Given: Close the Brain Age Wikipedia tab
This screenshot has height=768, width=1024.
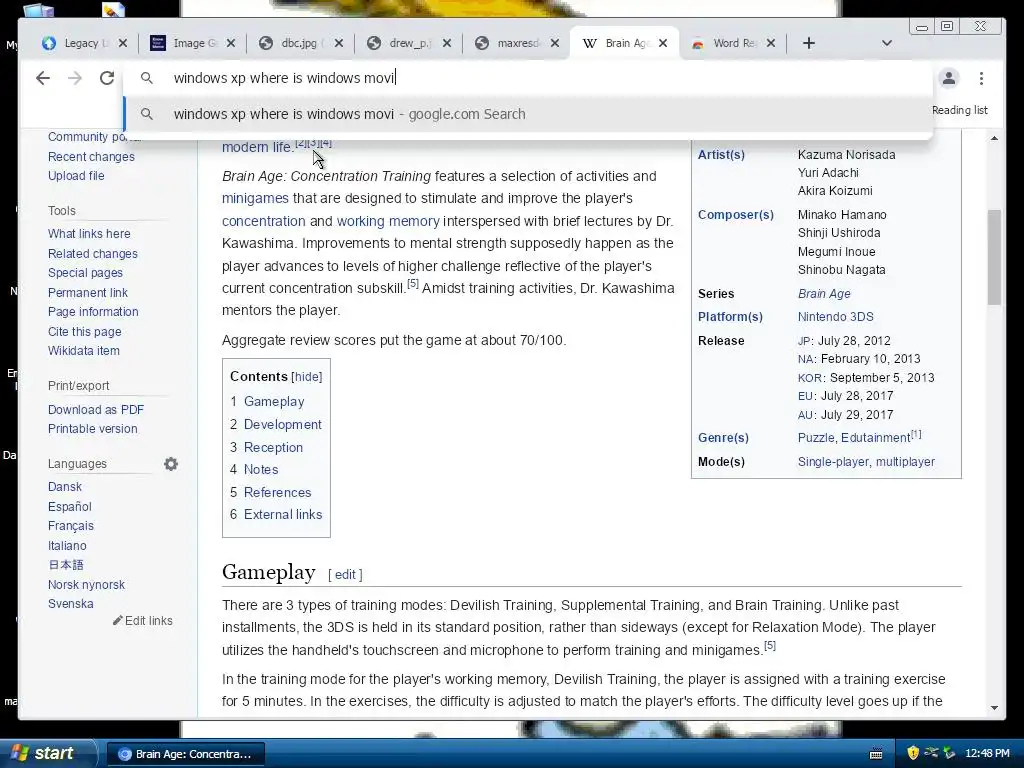Looking at the screenshot, I should coord(663,43).
